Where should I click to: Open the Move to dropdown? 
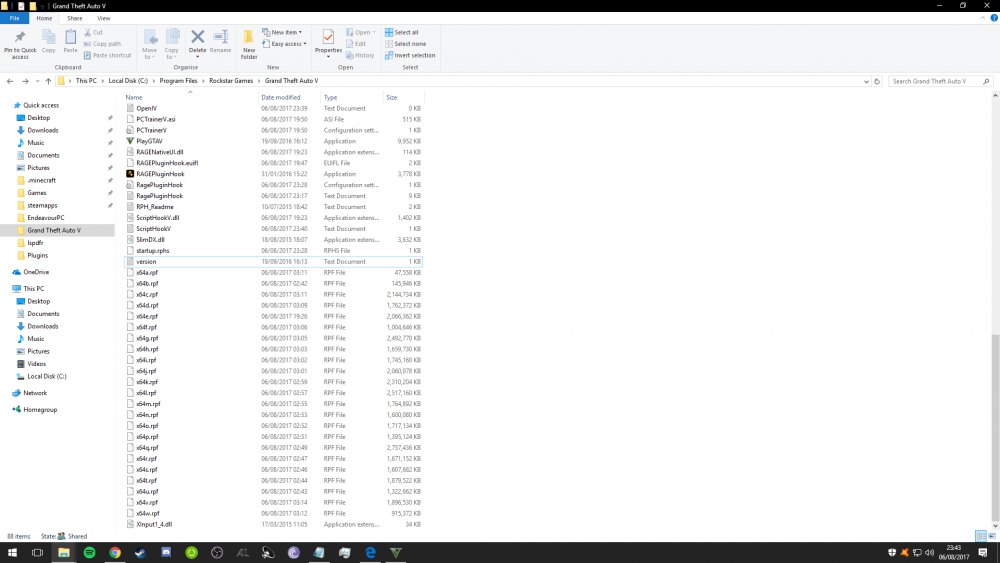click(x=150, y=44)
